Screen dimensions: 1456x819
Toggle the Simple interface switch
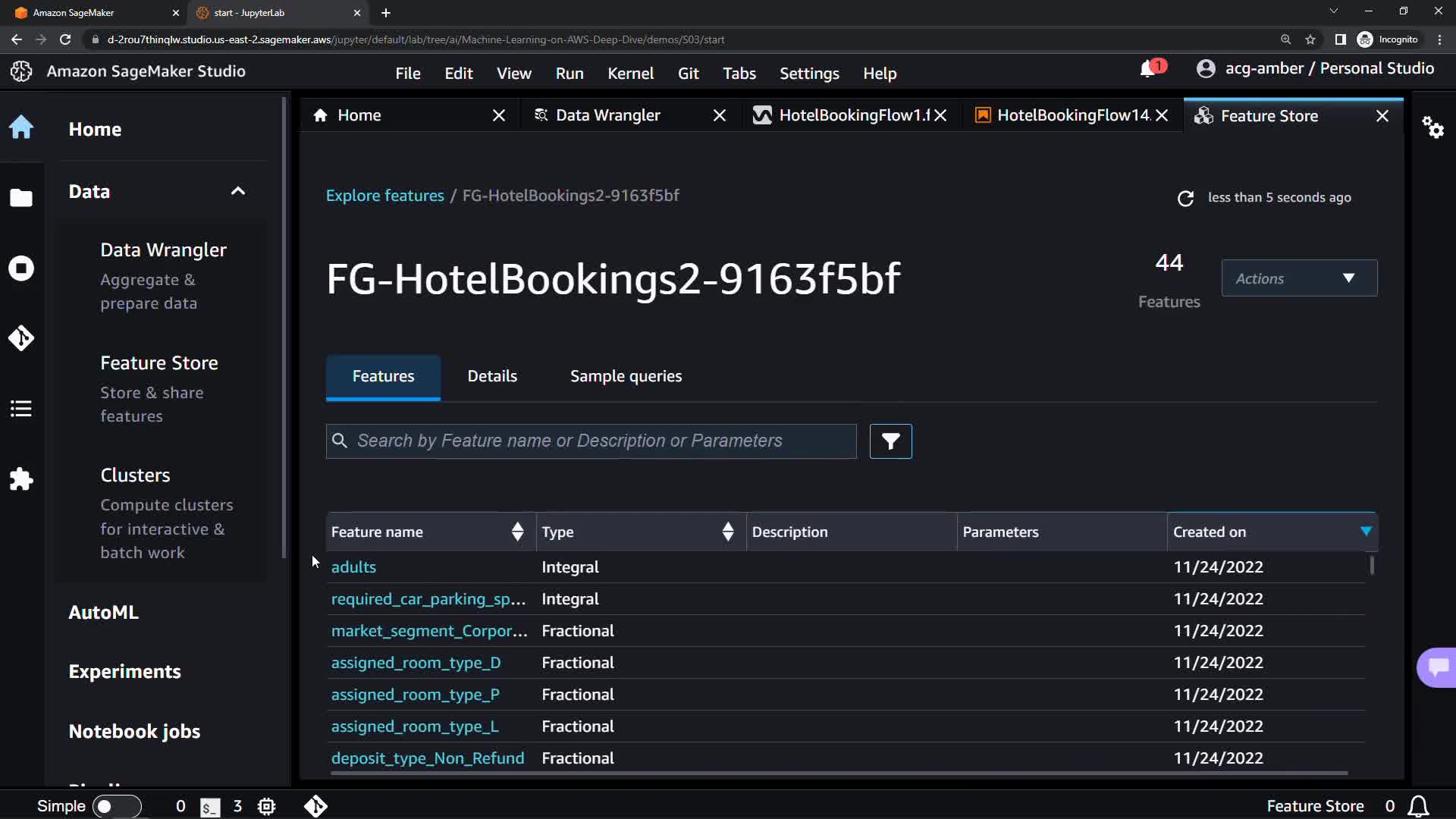[x=116, y=806]
